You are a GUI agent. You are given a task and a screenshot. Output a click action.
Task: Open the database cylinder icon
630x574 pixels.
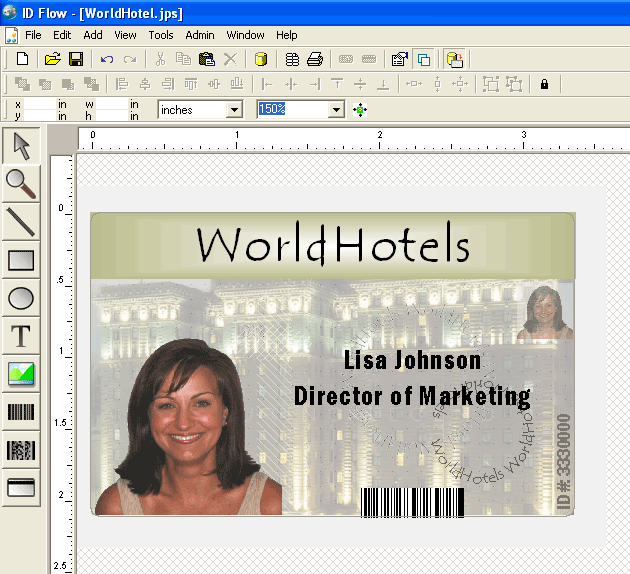(261, 59)
